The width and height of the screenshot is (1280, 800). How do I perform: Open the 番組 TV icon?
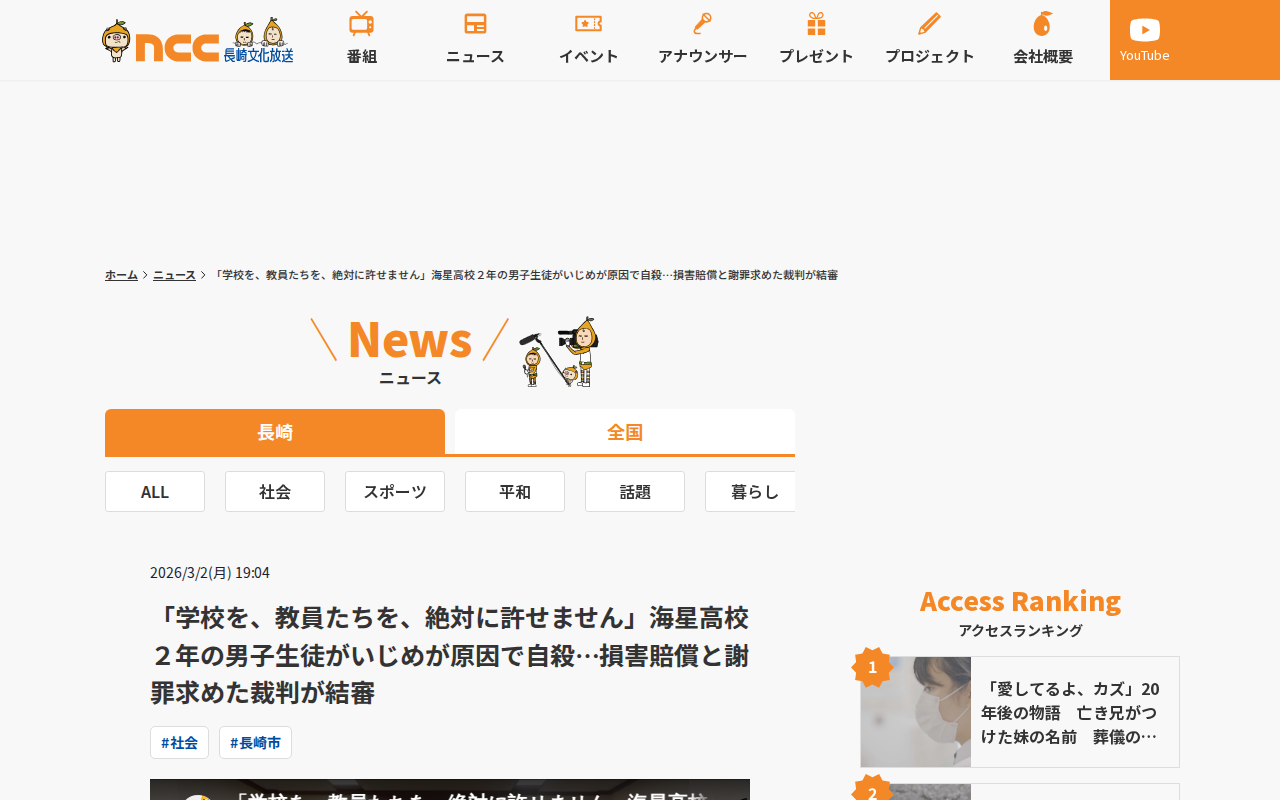pos(362,24)
